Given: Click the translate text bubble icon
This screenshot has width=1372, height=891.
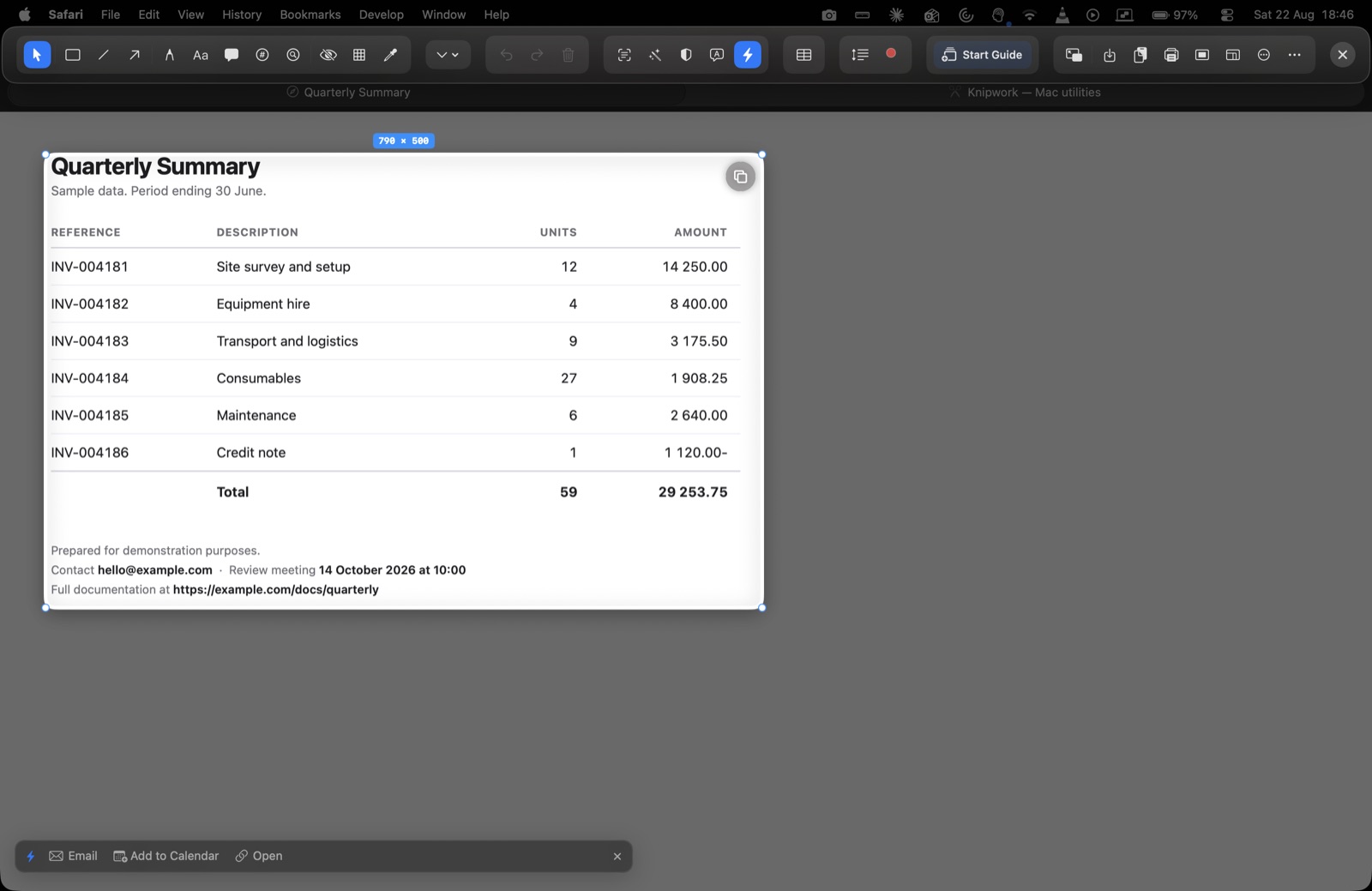Looking at the screenshot, I should point(717,55).
